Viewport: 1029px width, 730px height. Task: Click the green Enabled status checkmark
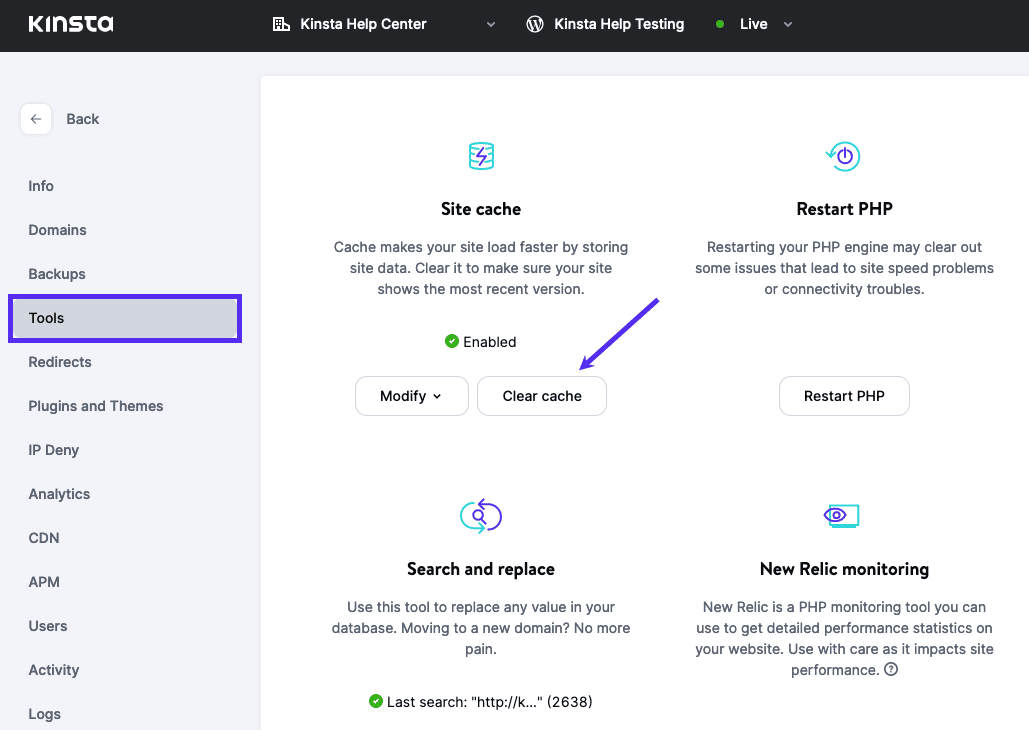(x=452, y=342)
